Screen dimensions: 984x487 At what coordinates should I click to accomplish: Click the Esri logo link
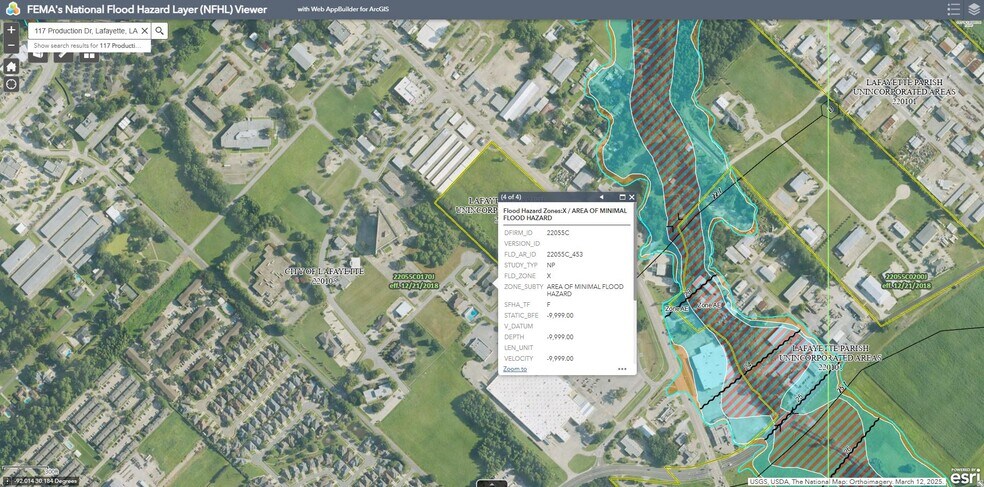pos(964,476)
